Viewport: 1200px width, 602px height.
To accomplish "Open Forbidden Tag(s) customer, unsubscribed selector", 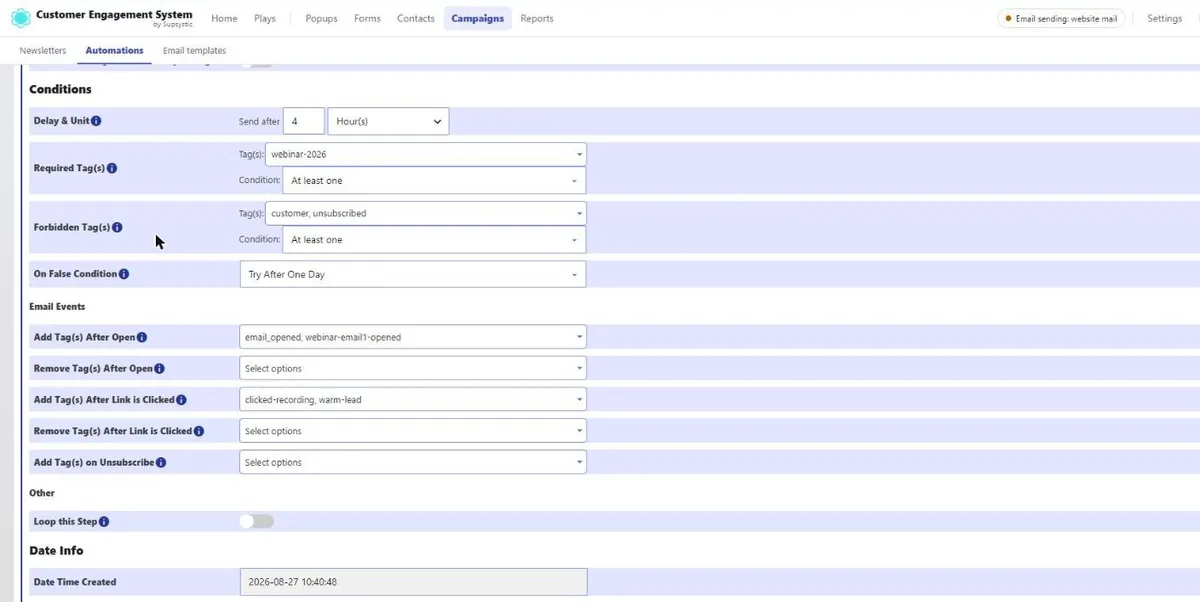I will coord(426,213).
